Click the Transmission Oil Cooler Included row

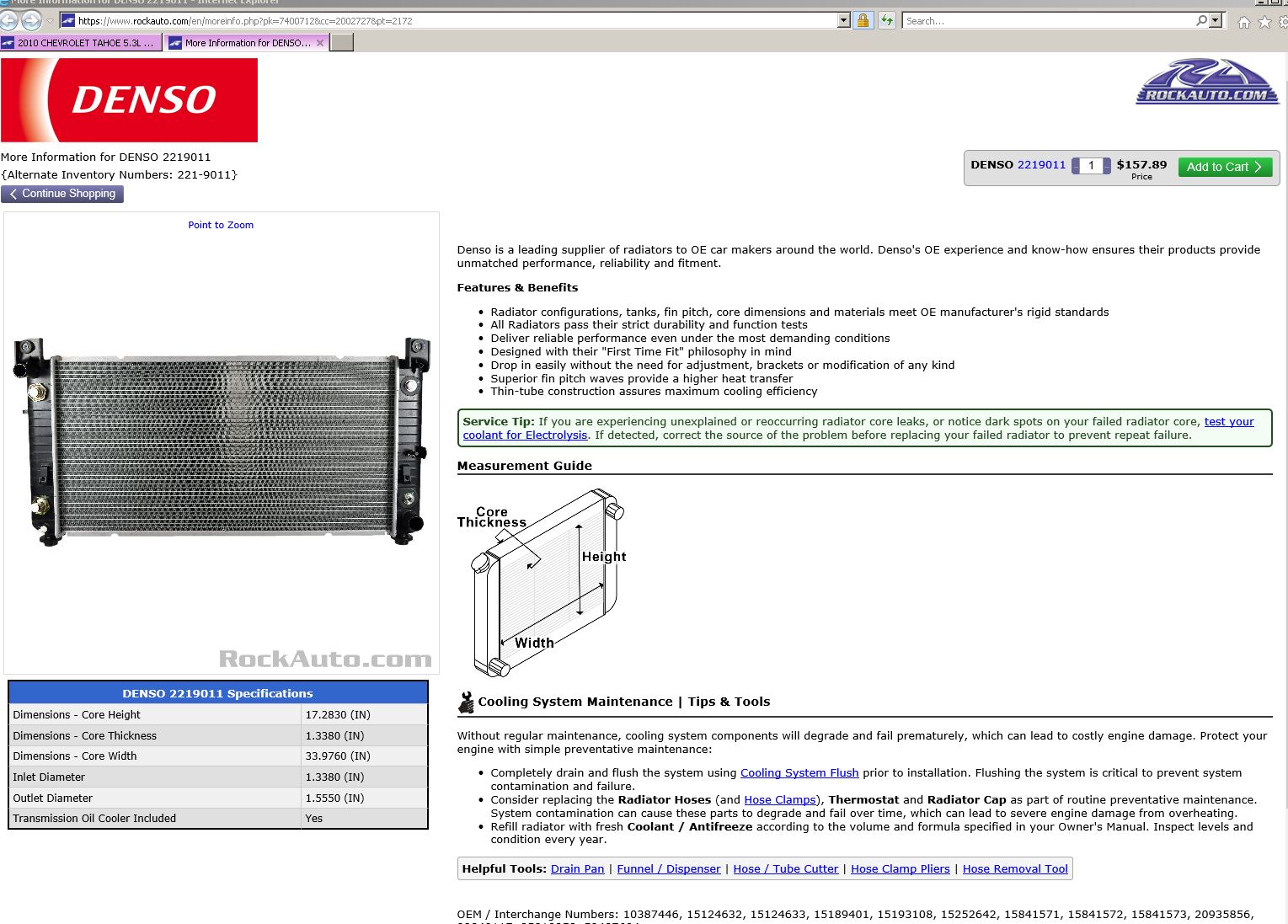(x=218, y=819)
